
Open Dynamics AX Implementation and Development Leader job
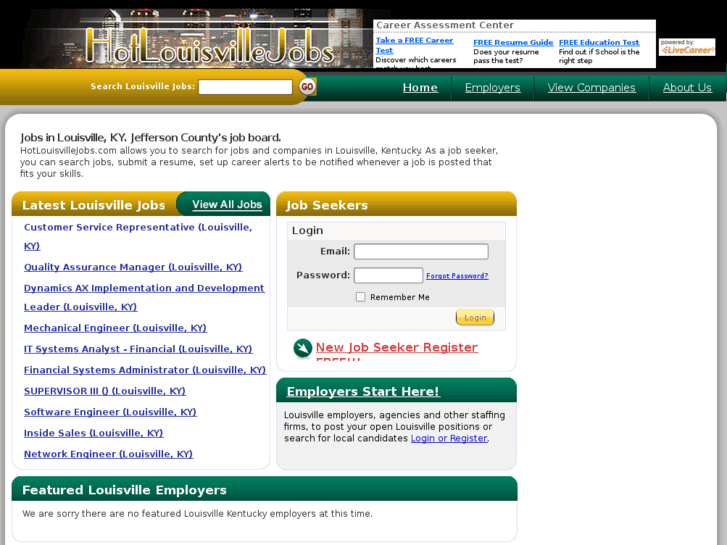click(x=144, y=297)
